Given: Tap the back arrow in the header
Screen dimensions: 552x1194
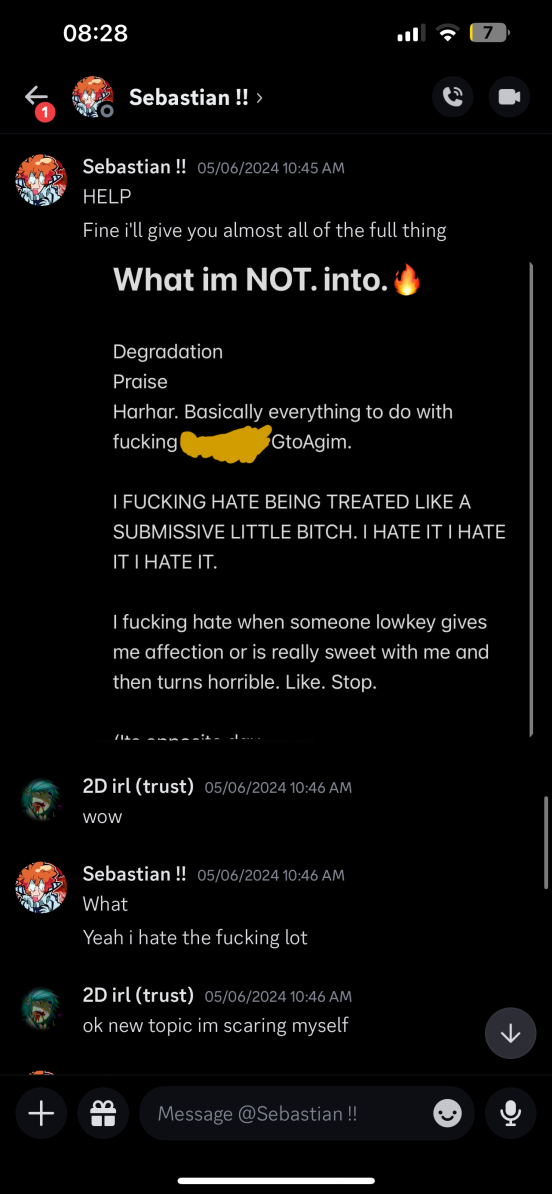Looking at the screenshot, I should [36, 96].
